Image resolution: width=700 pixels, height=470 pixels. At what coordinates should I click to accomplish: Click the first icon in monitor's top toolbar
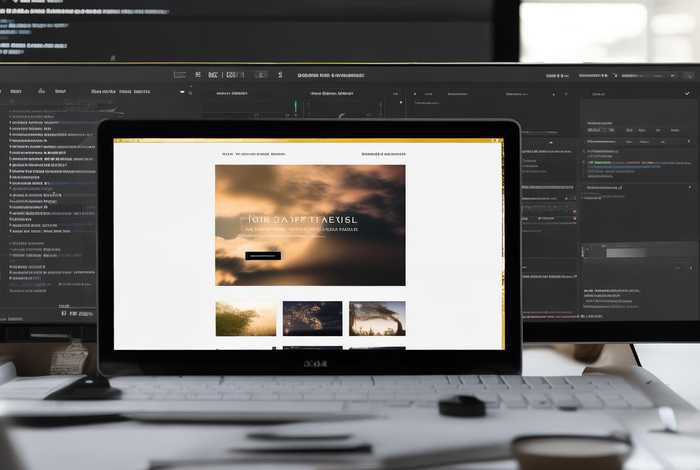coord(179,74)
